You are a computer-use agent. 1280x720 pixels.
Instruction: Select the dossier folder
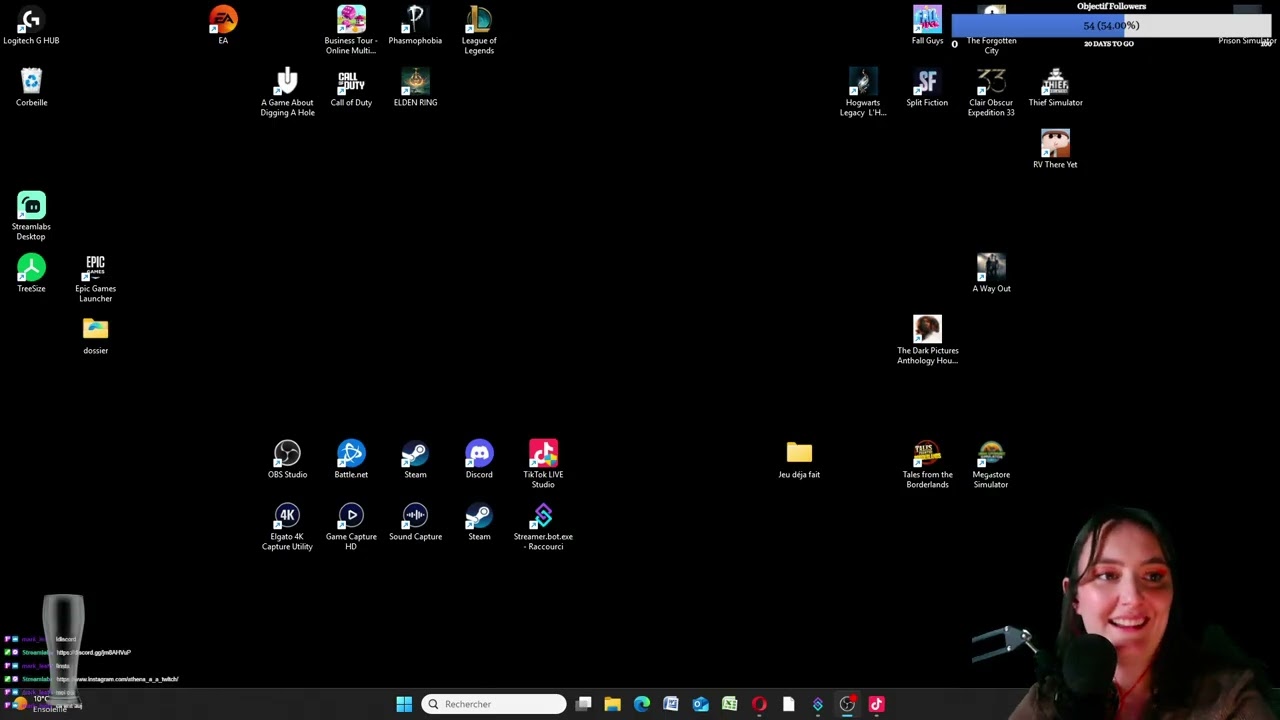pyautogui.click(x=95, y=335)
